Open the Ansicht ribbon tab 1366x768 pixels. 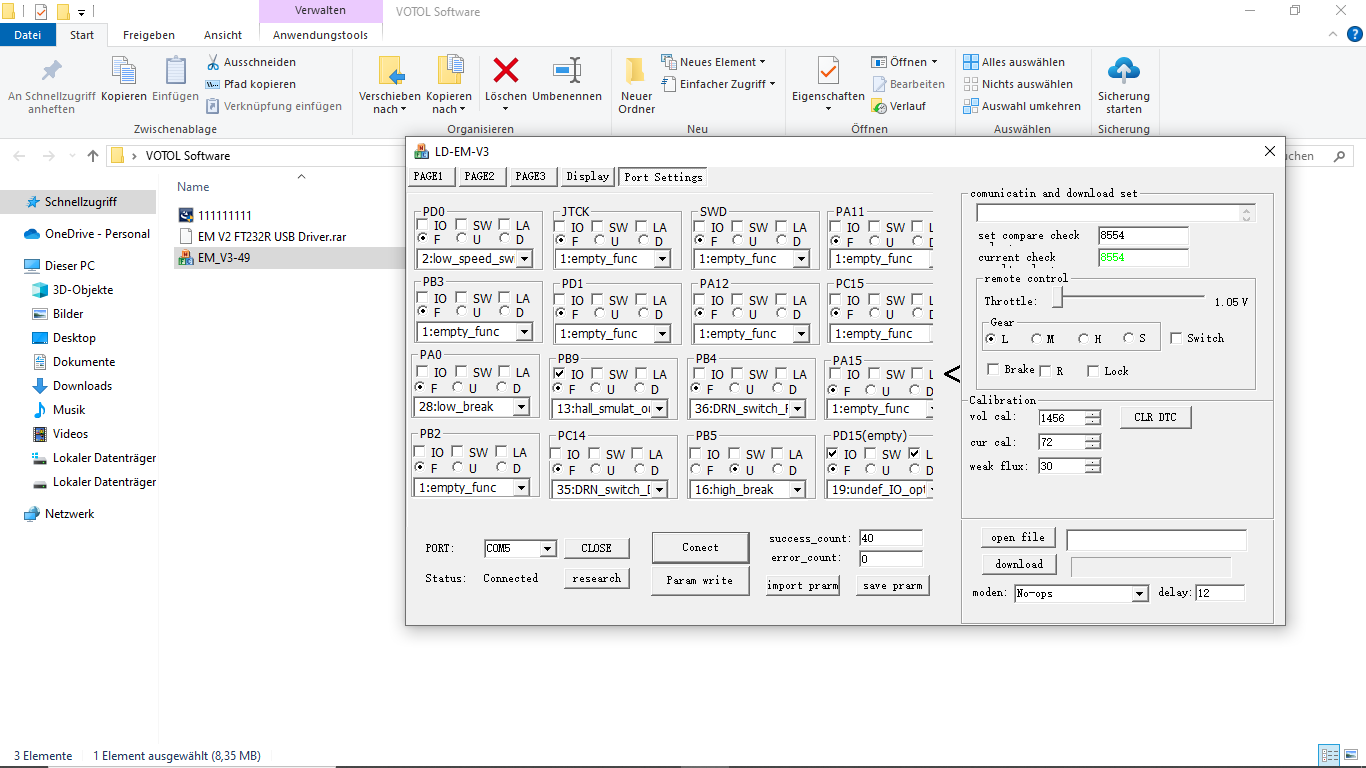222,35
